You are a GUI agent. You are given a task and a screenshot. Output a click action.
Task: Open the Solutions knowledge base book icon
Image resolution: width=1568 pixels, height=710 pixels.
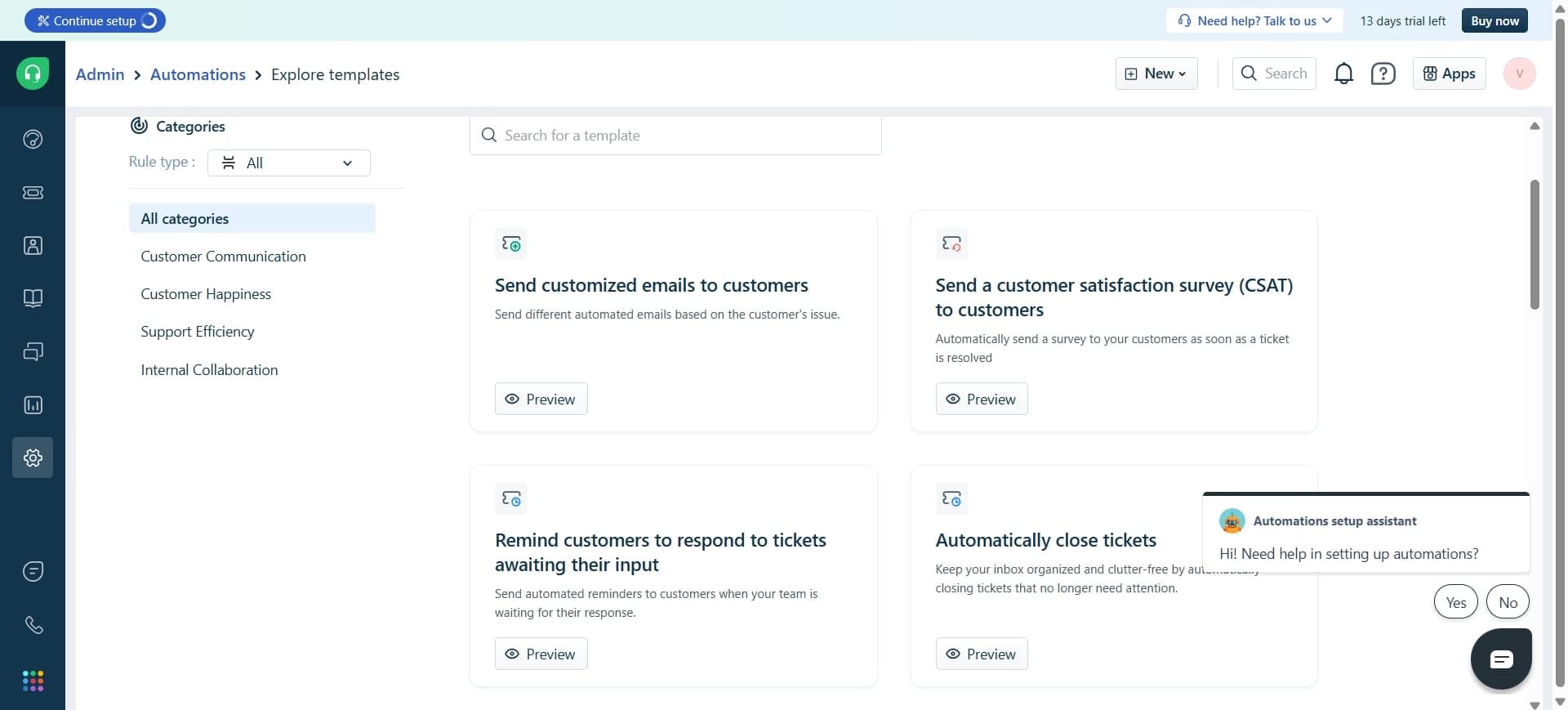click(x=33, y=298)
